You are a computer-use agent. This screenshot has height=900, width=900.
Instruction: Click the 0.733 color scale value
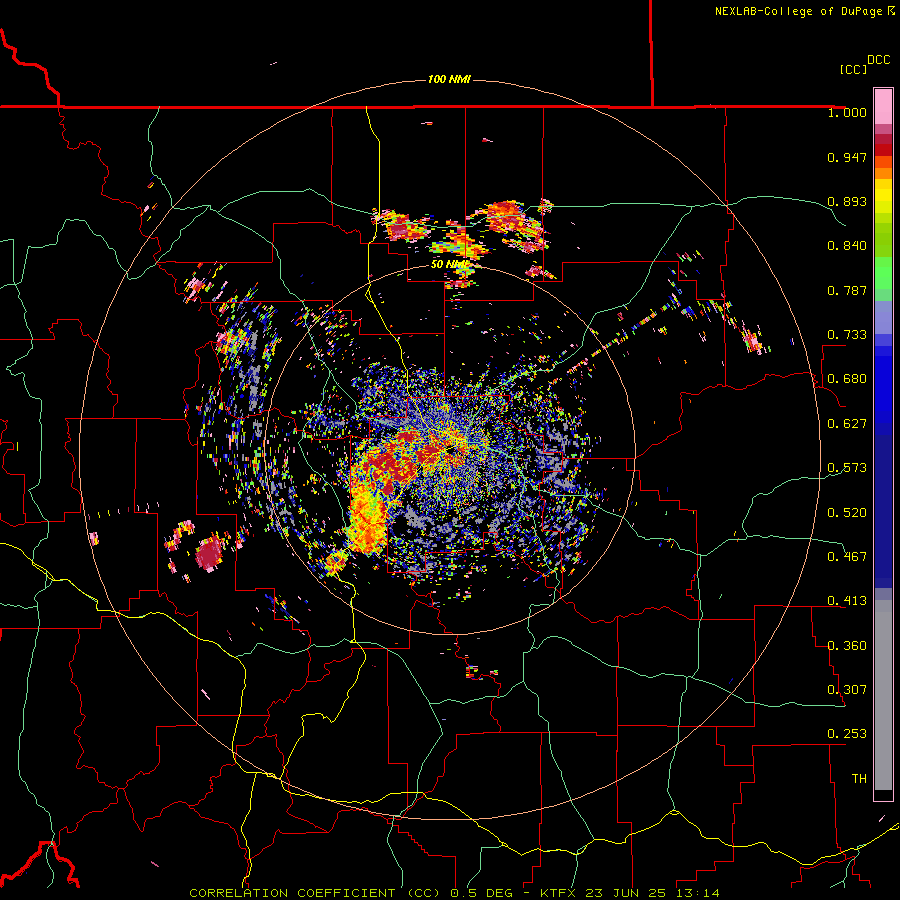pyautogui.click(x=847, y=335)
